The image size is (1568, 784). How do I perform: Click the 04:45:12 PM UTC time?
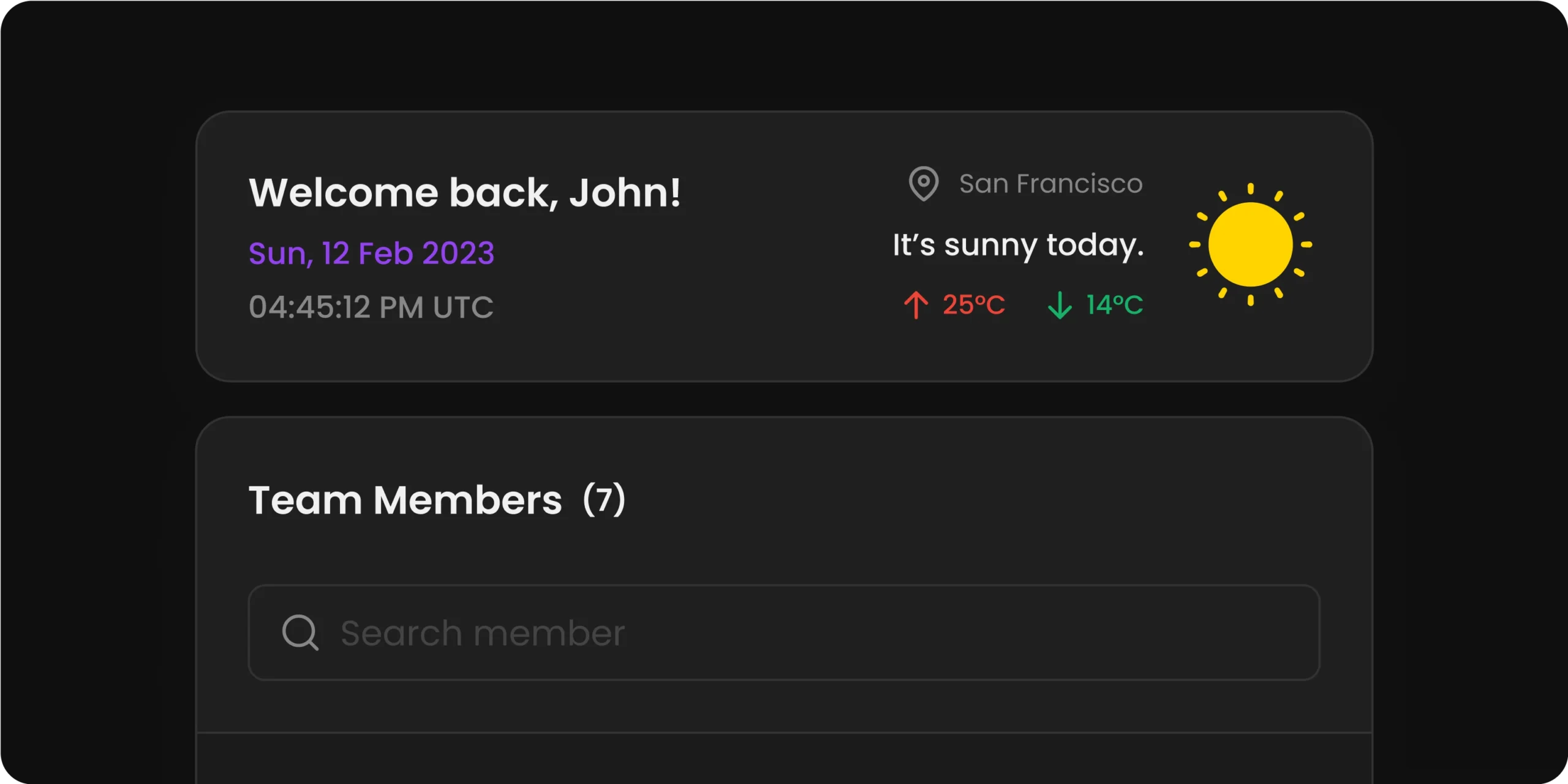pyautogui.click(x=371, y=307)
